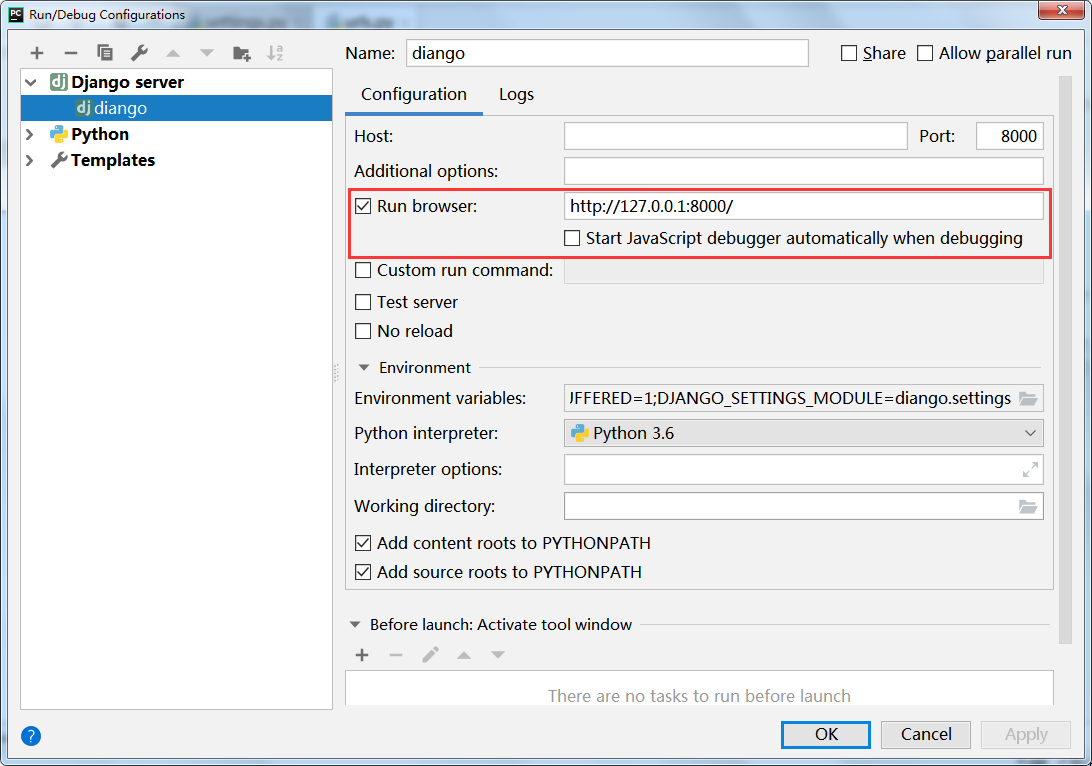
Task: Add a new configuration with plus icon
Action: point(37,53)
